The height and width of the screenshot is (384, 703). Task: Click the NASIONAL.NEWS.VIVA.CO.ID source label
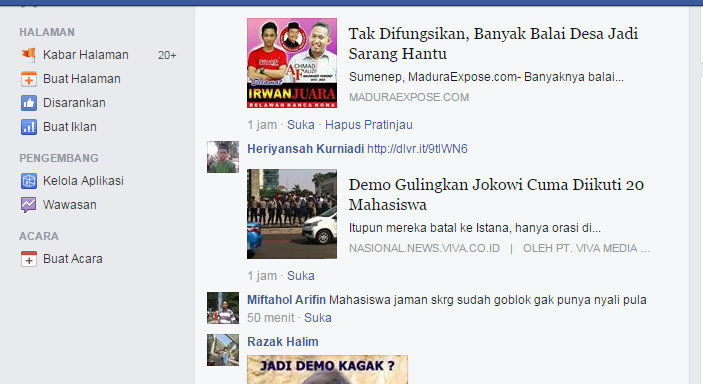point(424,249)
